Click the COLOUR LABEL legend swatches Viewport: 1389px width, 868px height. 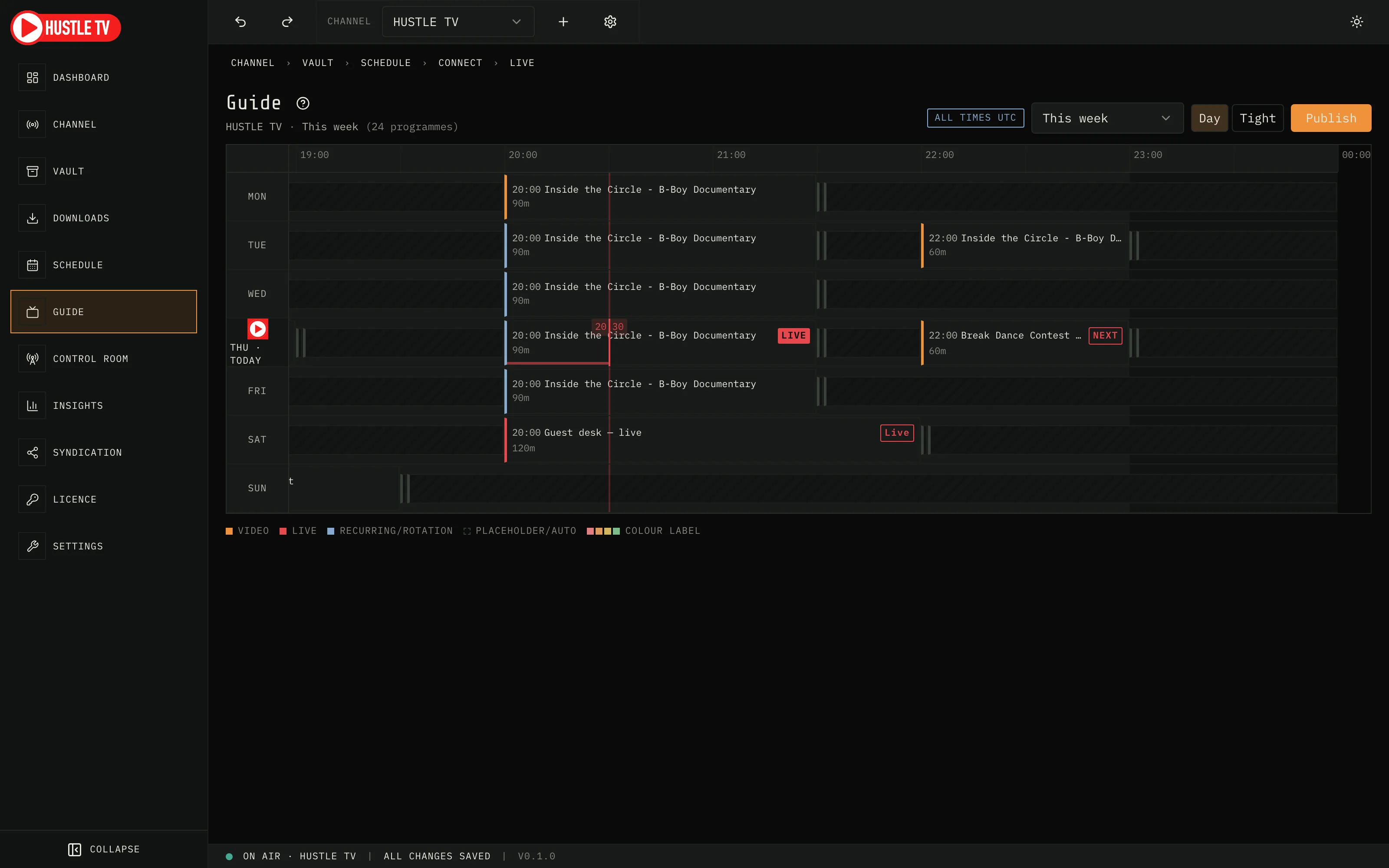pyautogui.click(x=603, y=531)
